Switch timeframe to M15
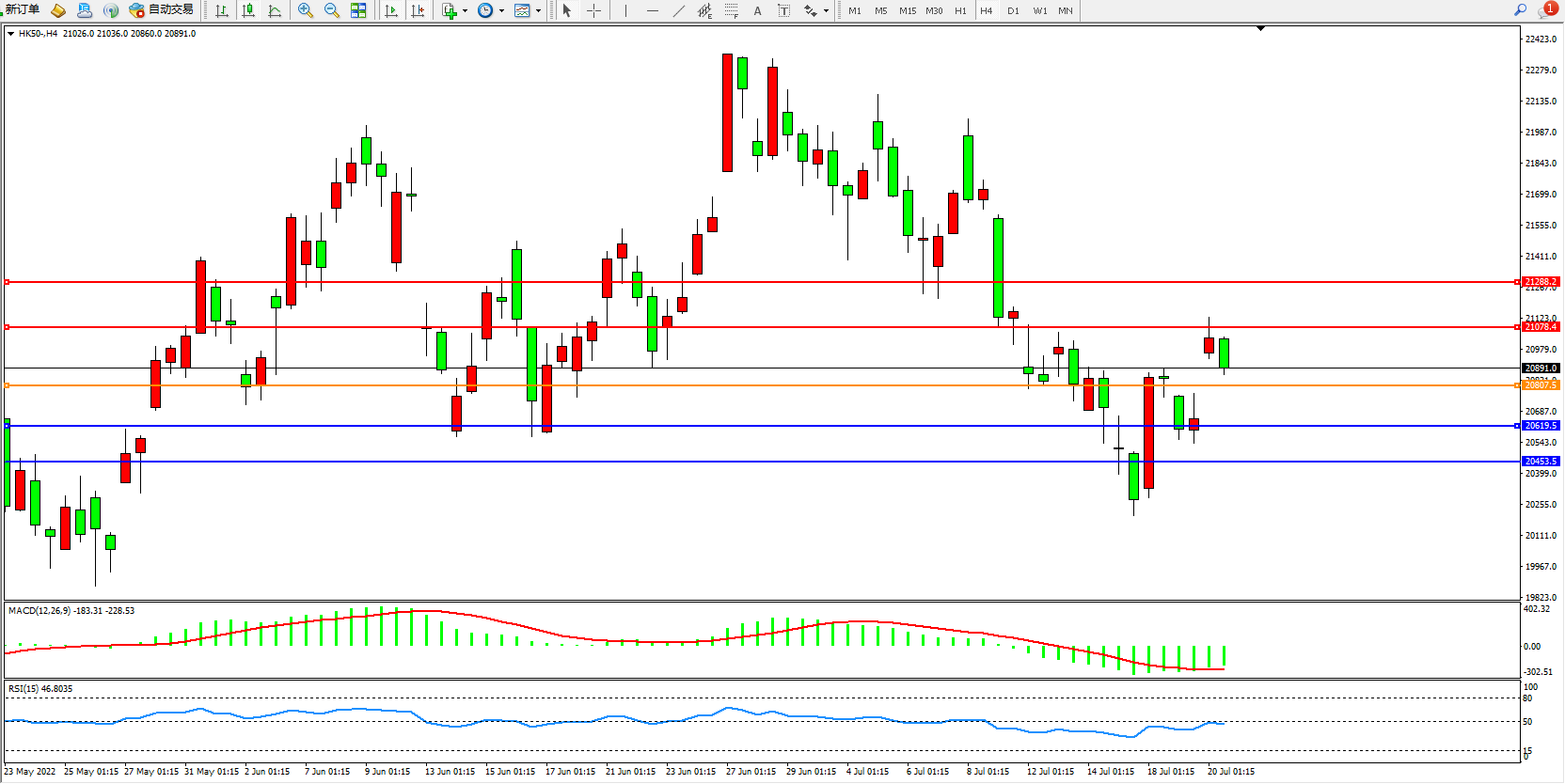 (908, 11)
